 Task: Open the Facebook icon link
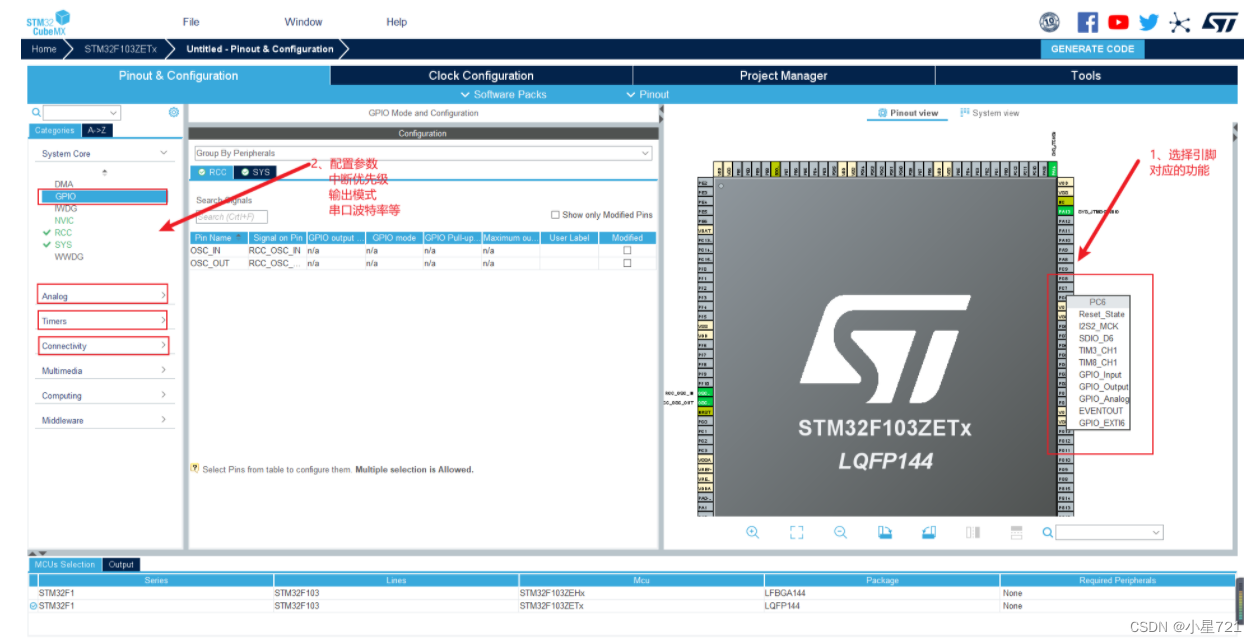pyautogui.click(x=1087, y=22)
